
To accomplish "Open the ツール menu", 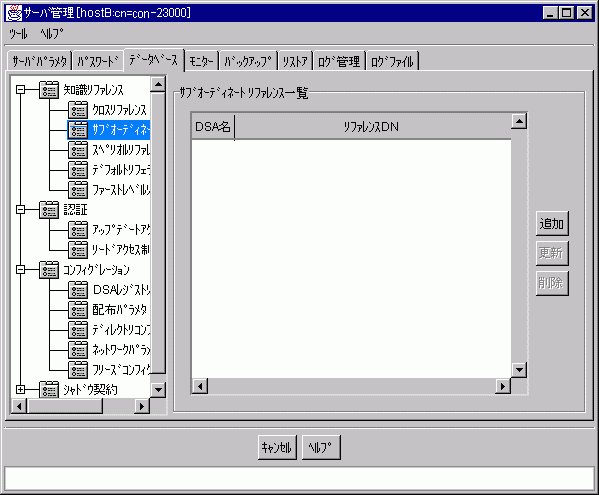I will 18,34.
